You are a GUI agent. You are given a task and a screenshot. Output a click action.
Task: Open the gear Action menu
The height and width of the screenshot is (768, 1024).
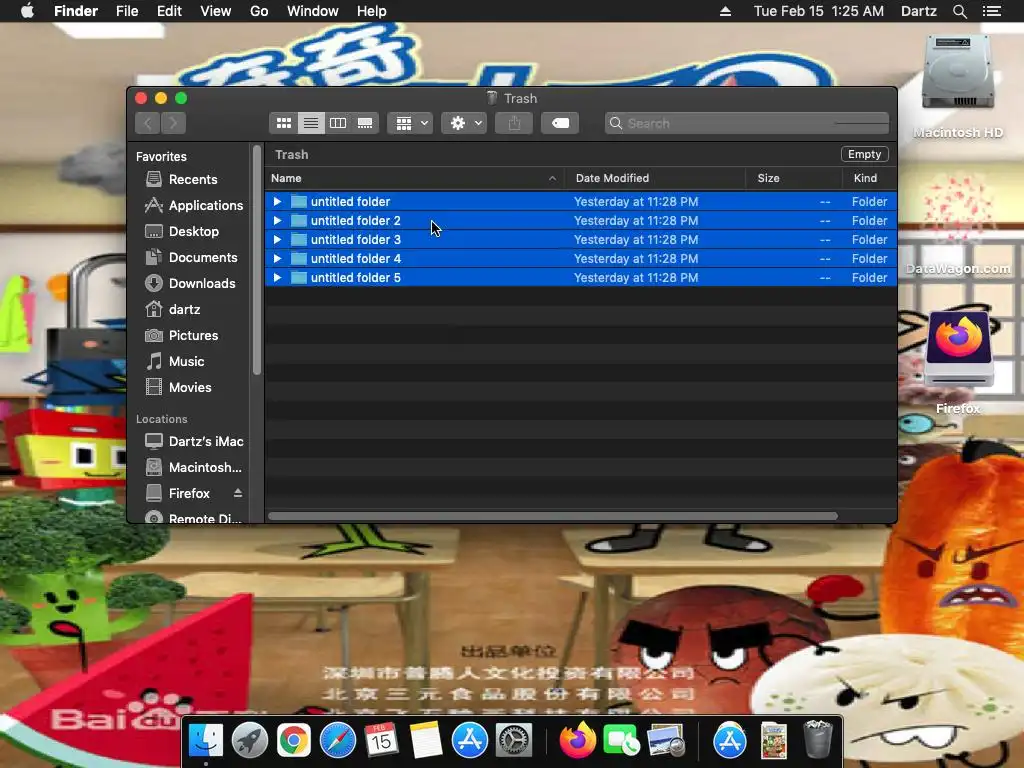click(464, 123)
